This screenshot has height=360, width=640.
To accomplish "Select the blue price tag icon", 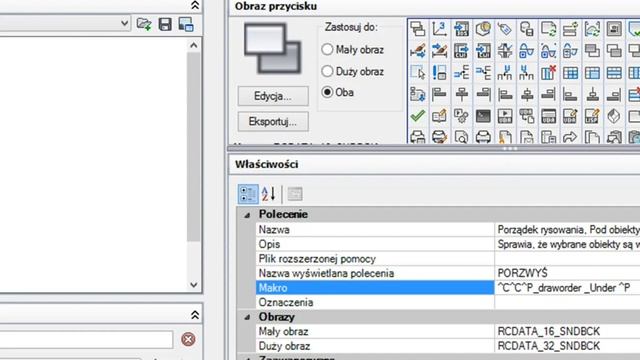I will click(x=505, y=29).
